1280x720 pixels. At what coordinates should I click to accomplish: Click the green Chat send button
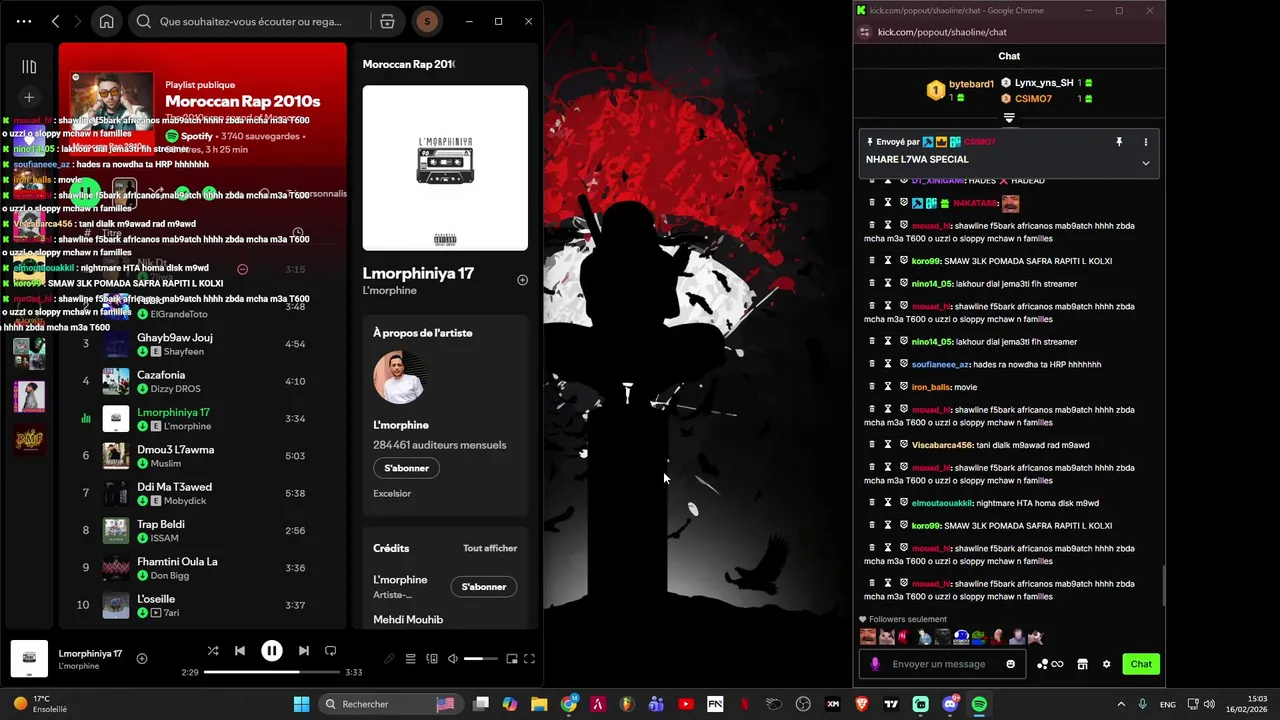coord(1141,664)
